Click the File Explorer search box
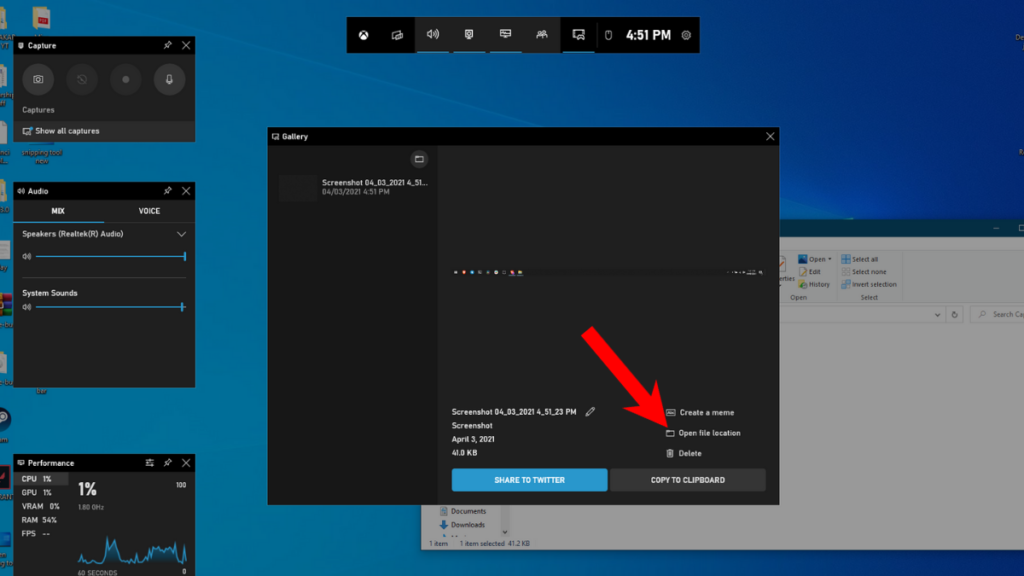Viewport: 1024px width, 576px height. point(997,315)
